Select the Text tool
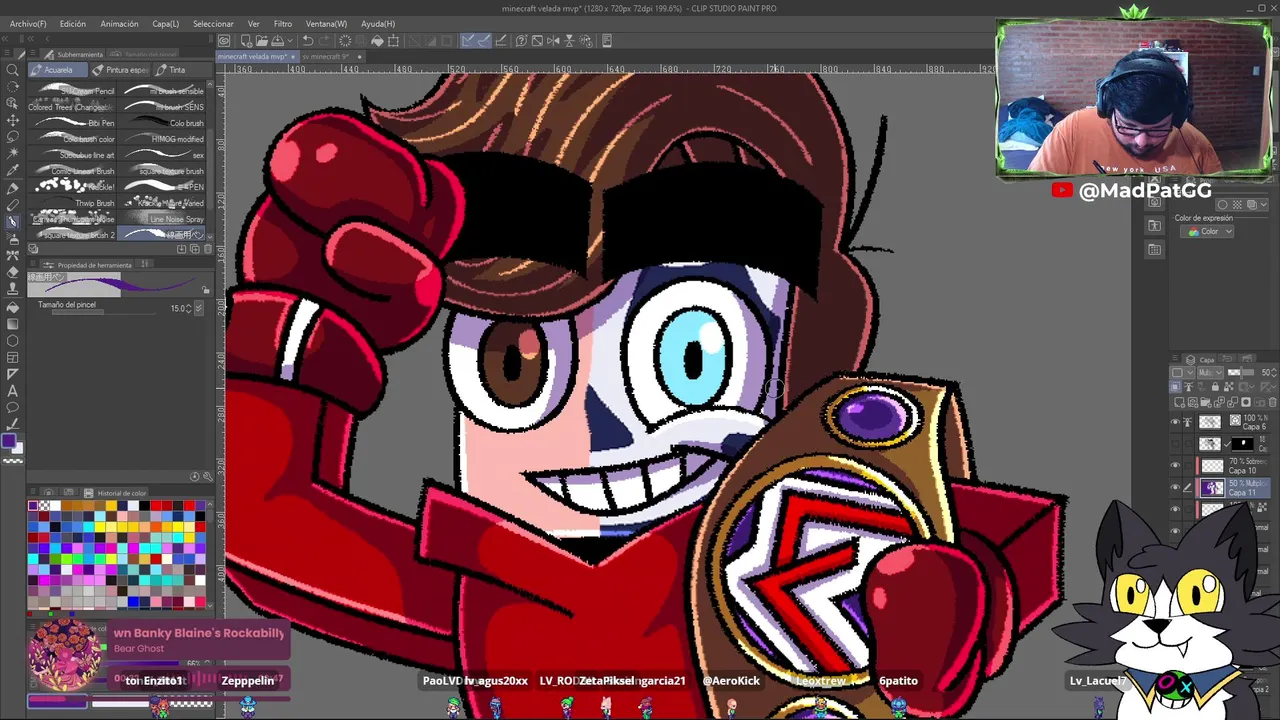Screen dimensions: 1280x720 click(13, 391)
